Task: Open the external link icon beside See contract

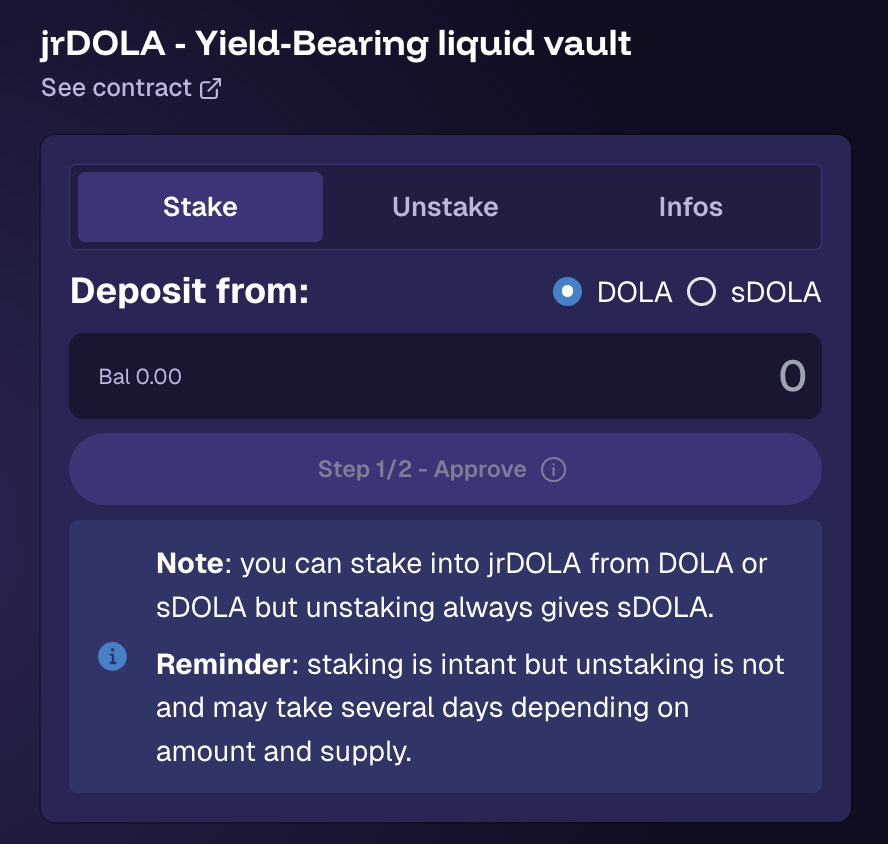Action: click(210, 88)
